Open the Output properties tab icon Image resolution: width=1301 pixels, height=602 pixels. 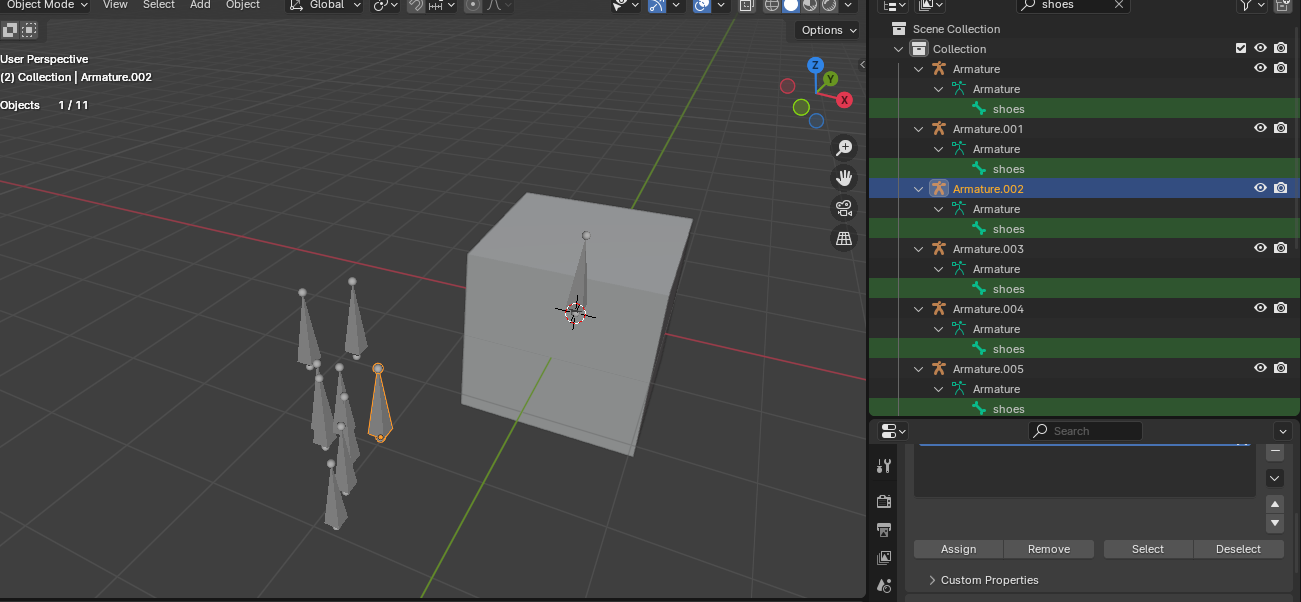click(884, 529)
